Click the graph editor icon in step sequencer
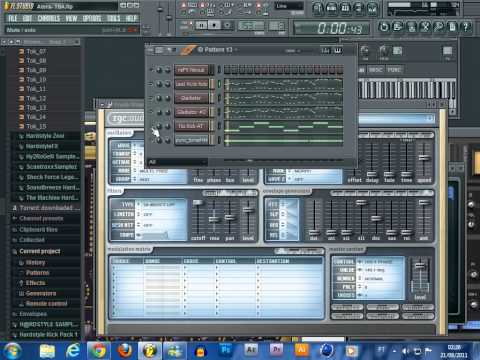The width and height of the screenshot is (480, 360). (325, 51)
